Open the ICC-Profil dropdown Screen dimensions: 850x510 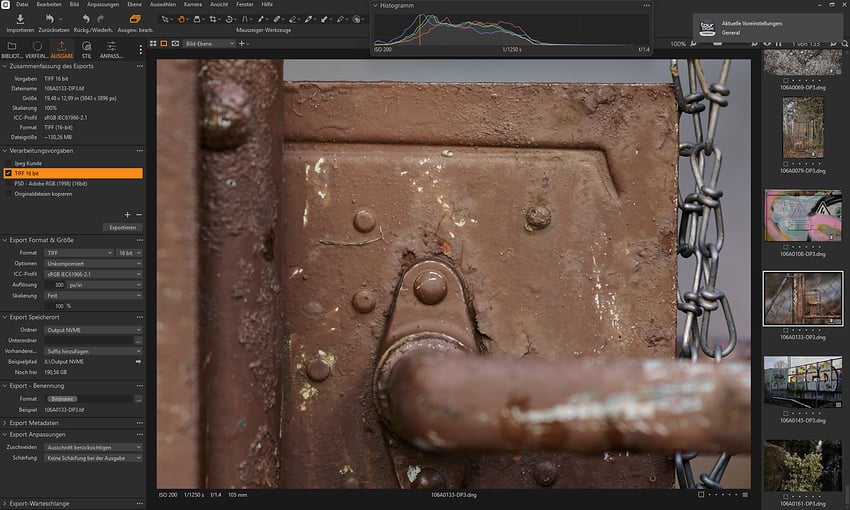tap(95, 274)
